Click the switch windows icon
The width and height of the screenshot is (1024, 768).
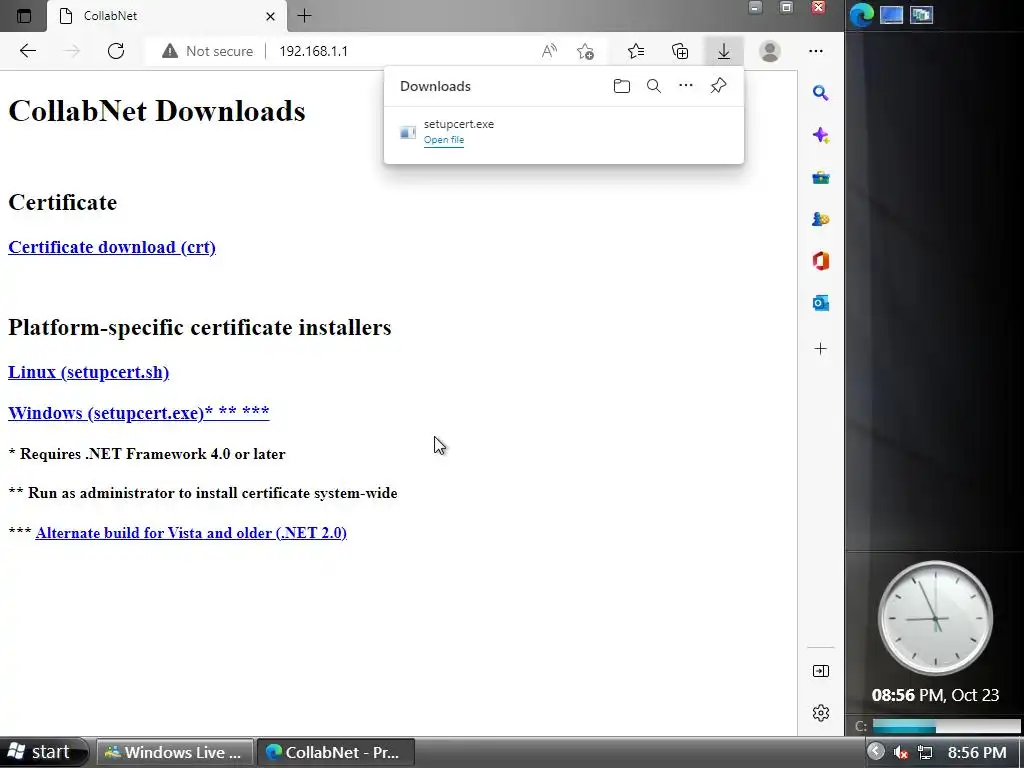pos(921,14)
